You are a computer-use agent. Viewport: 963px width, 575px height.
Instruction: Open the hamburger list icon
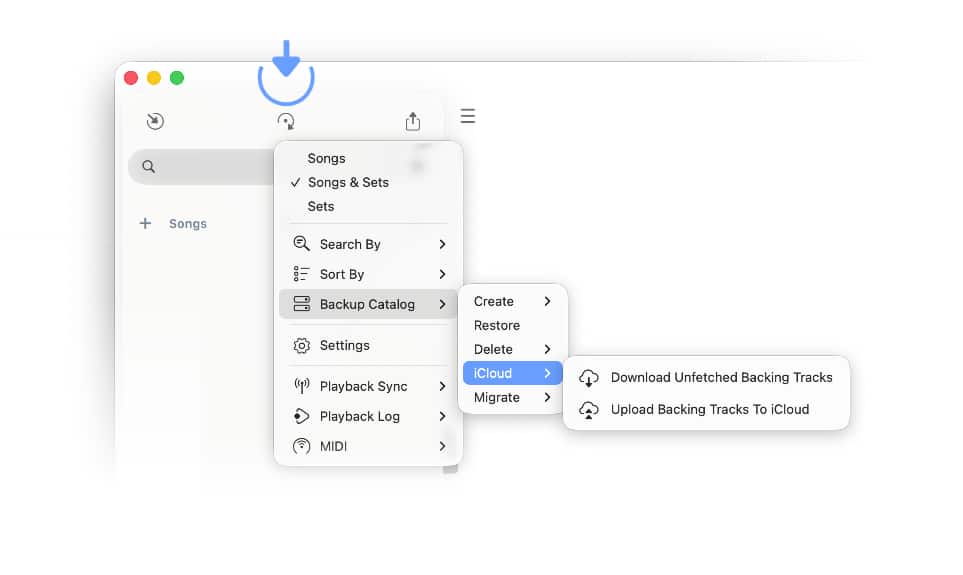pos(467,115)
